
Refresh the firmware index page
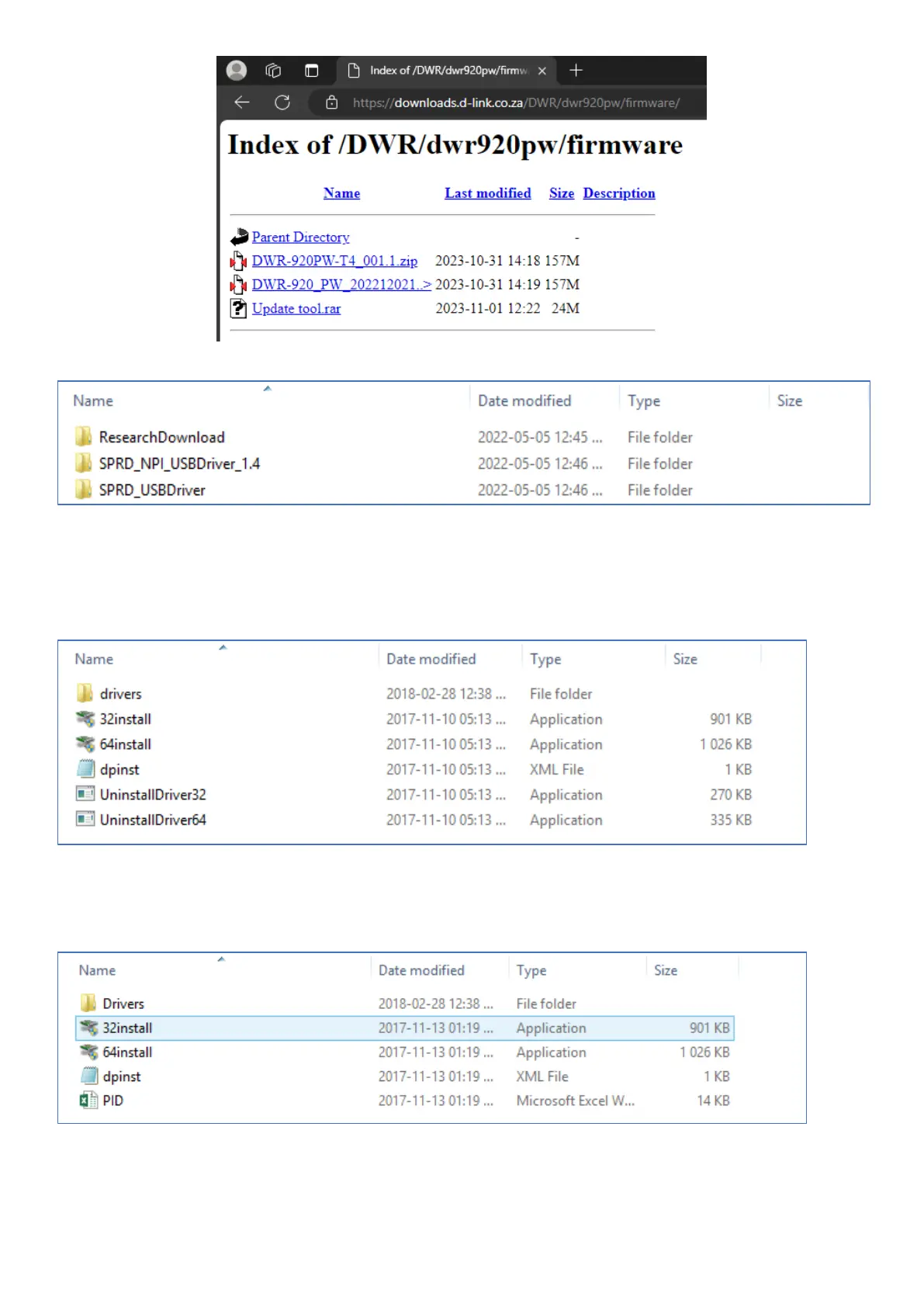(282, 102)
